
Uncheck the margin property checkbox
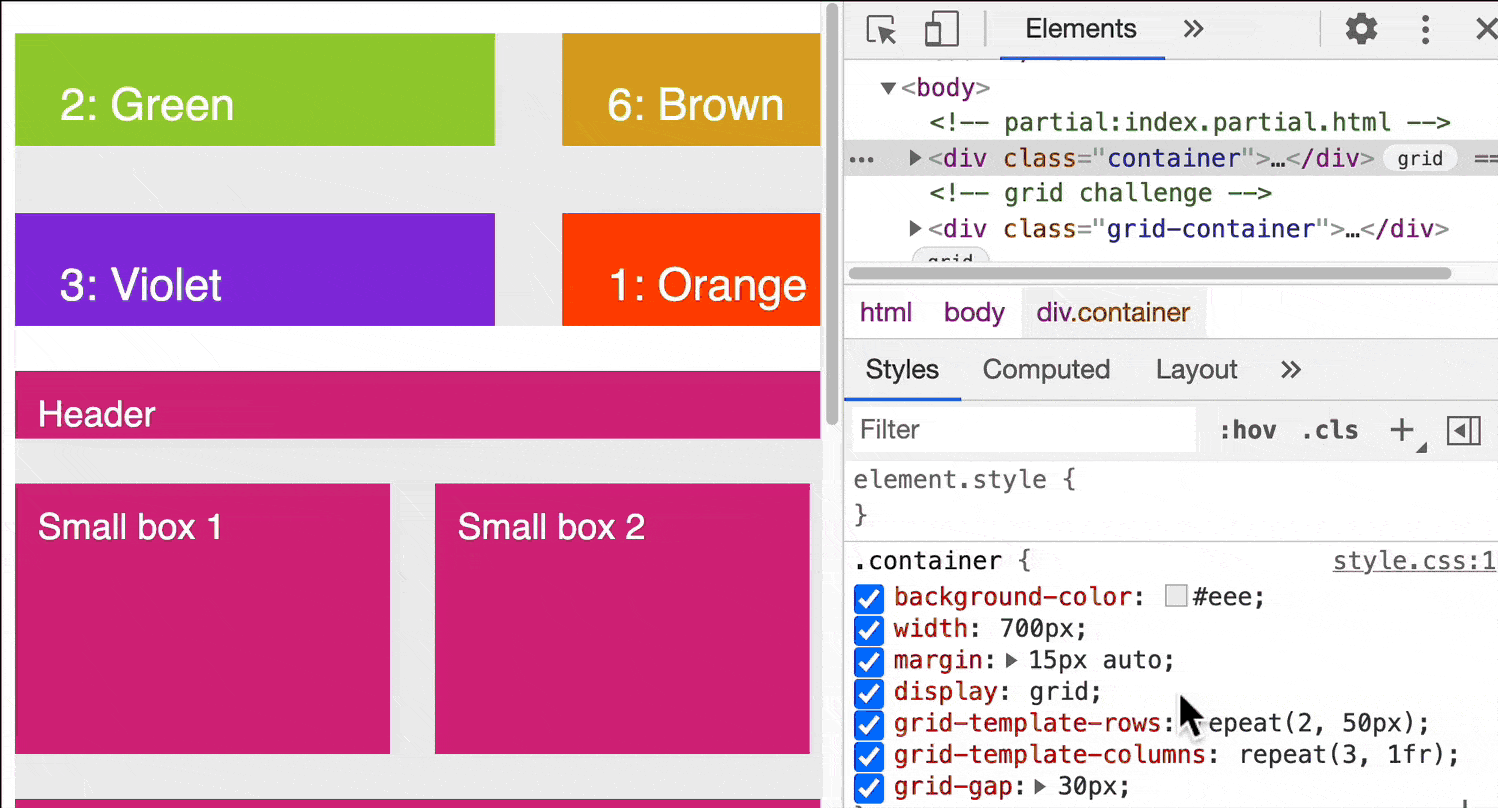(869, 662)
